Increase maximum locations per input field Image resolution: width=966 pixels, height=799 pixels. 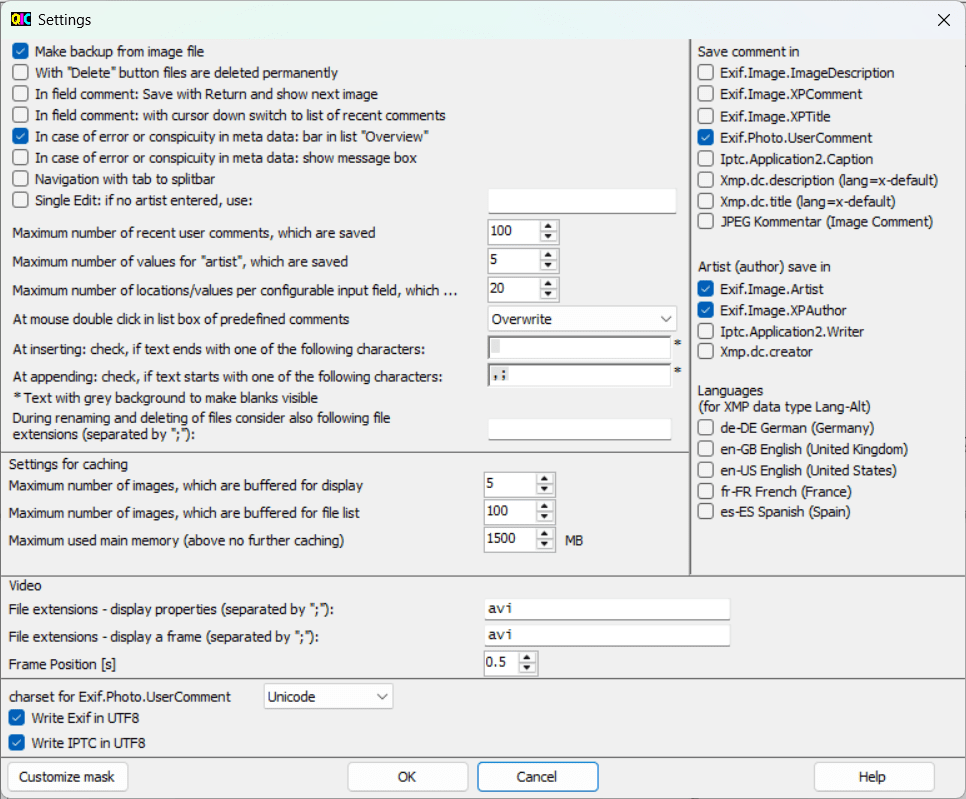[x=547, y=283]
